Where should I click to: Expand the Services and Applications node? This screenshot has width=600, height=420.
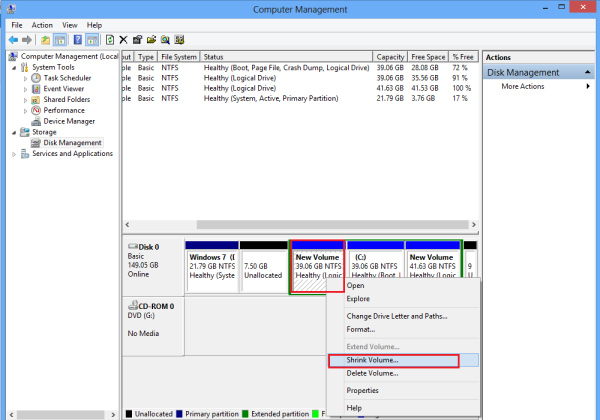(x=13, y=154)
